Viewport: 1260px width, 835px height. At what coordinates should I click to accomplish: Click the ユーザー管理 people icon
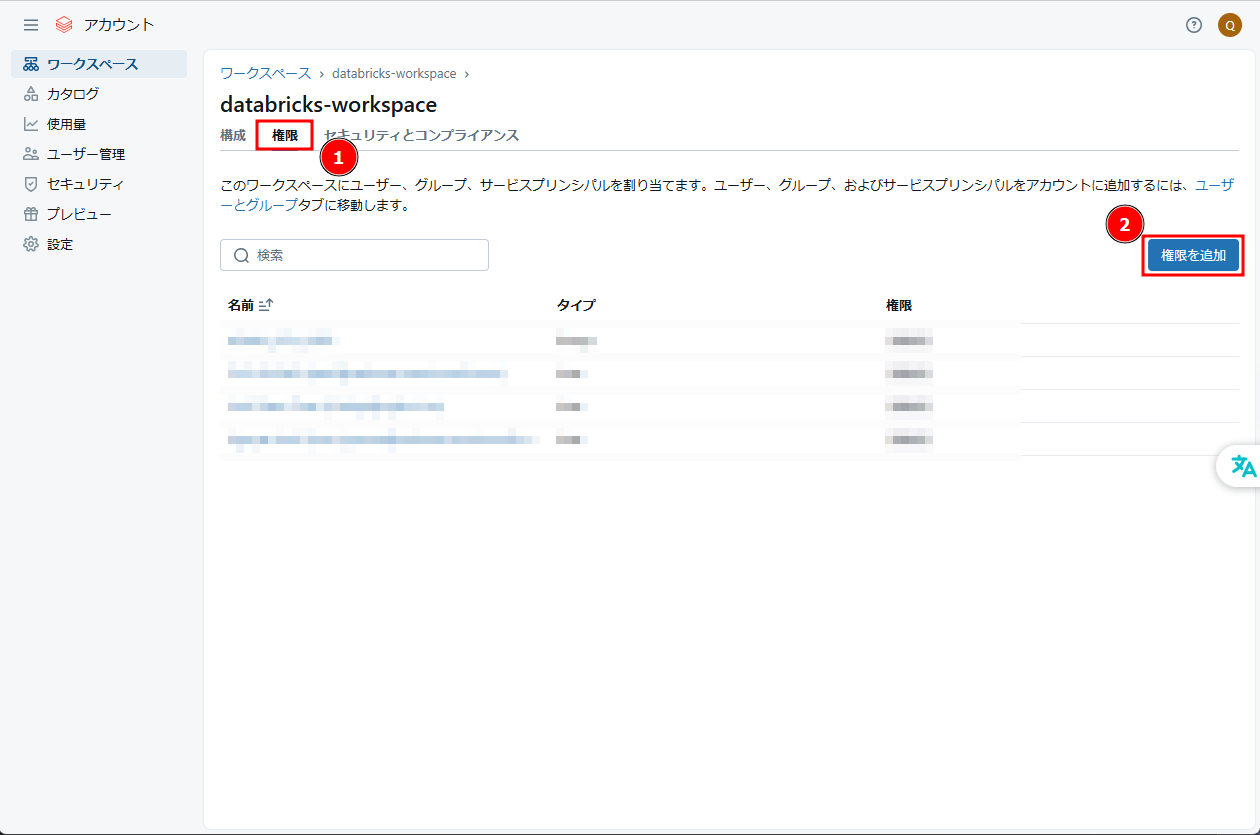pos(31,154)
